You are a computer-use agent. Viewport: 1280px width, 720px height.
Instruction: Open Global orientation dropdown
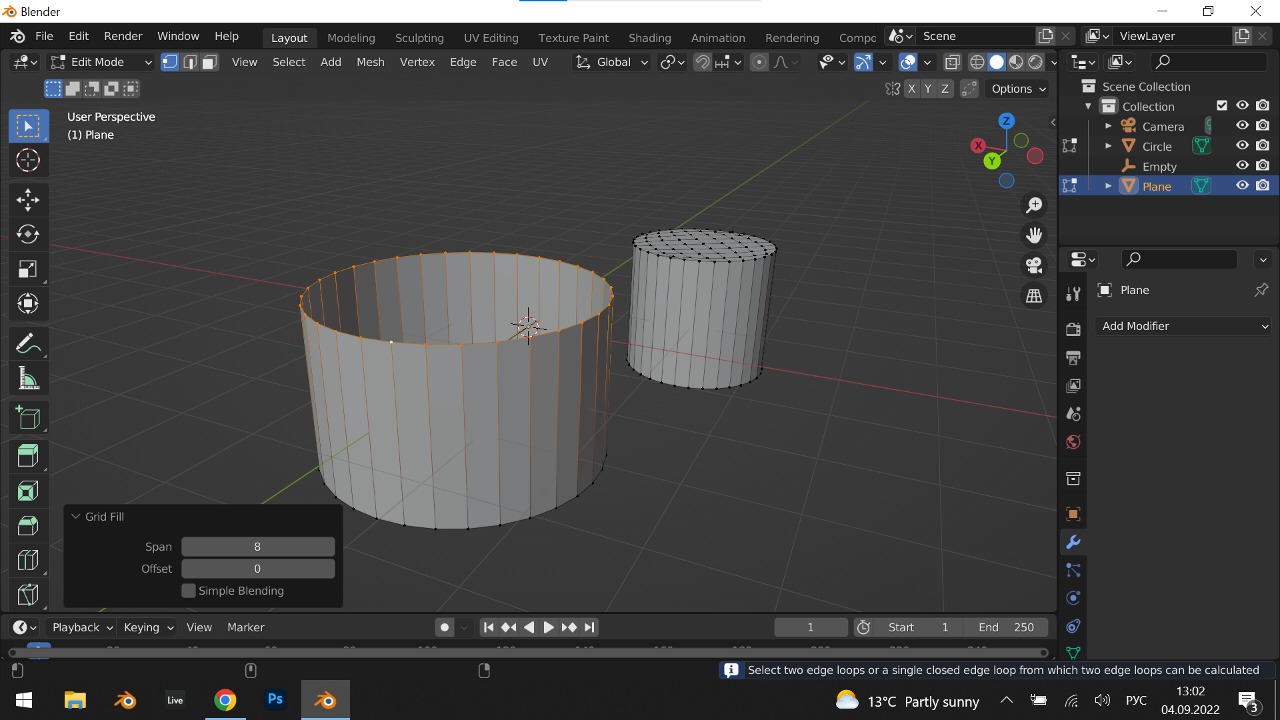click(x=612, y=62)
